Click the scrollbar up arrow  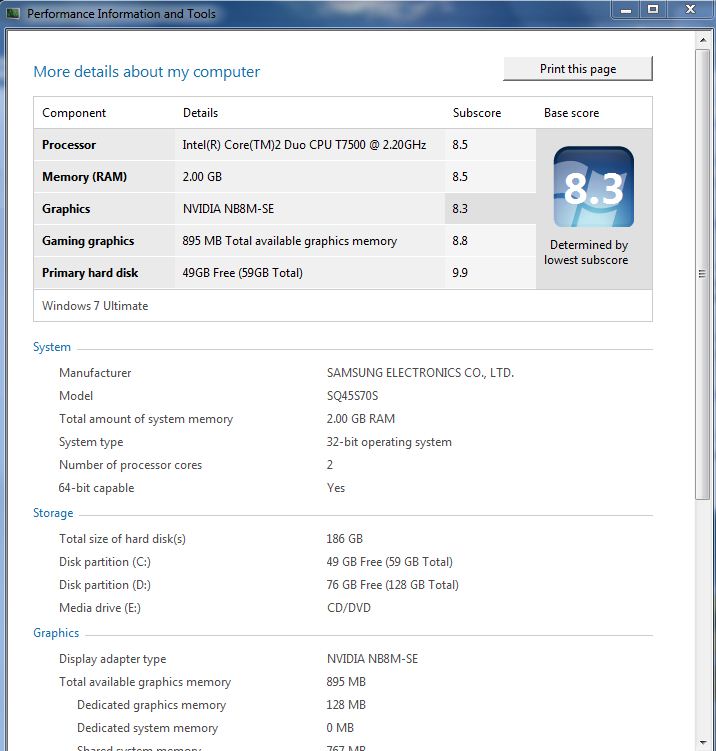703,40
